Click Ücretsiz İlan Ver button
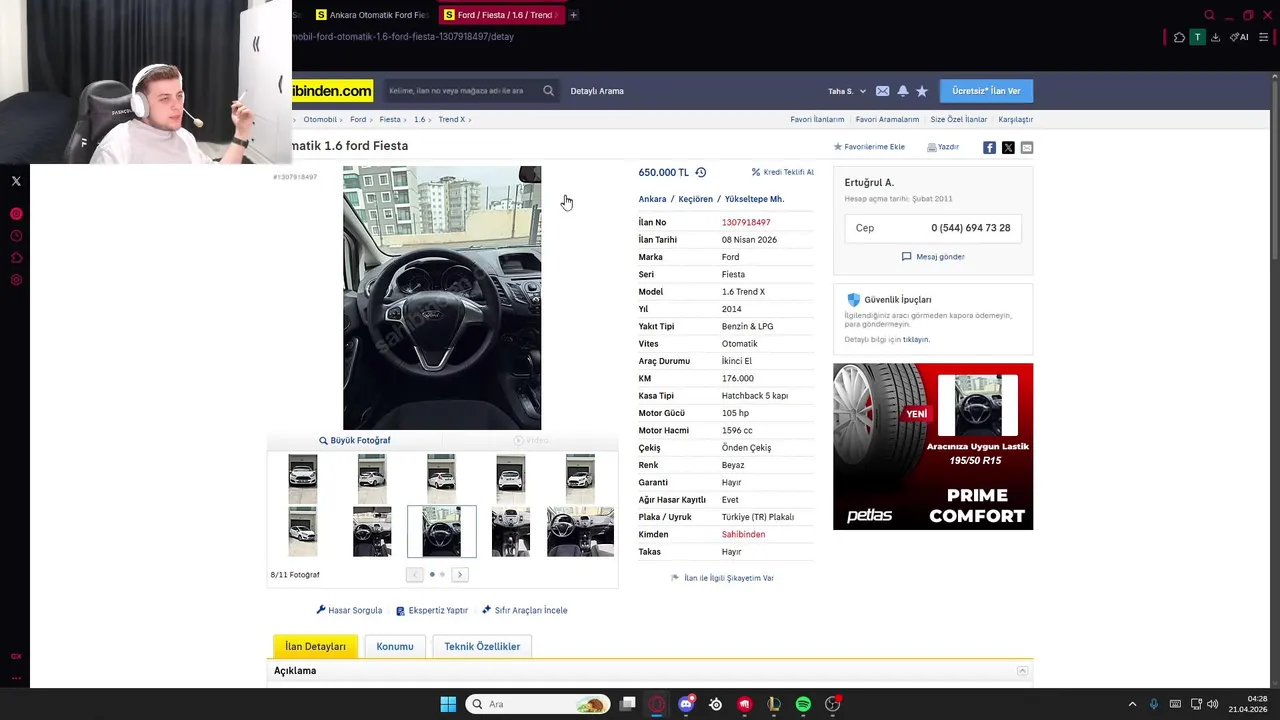 [x=986, y=91]
